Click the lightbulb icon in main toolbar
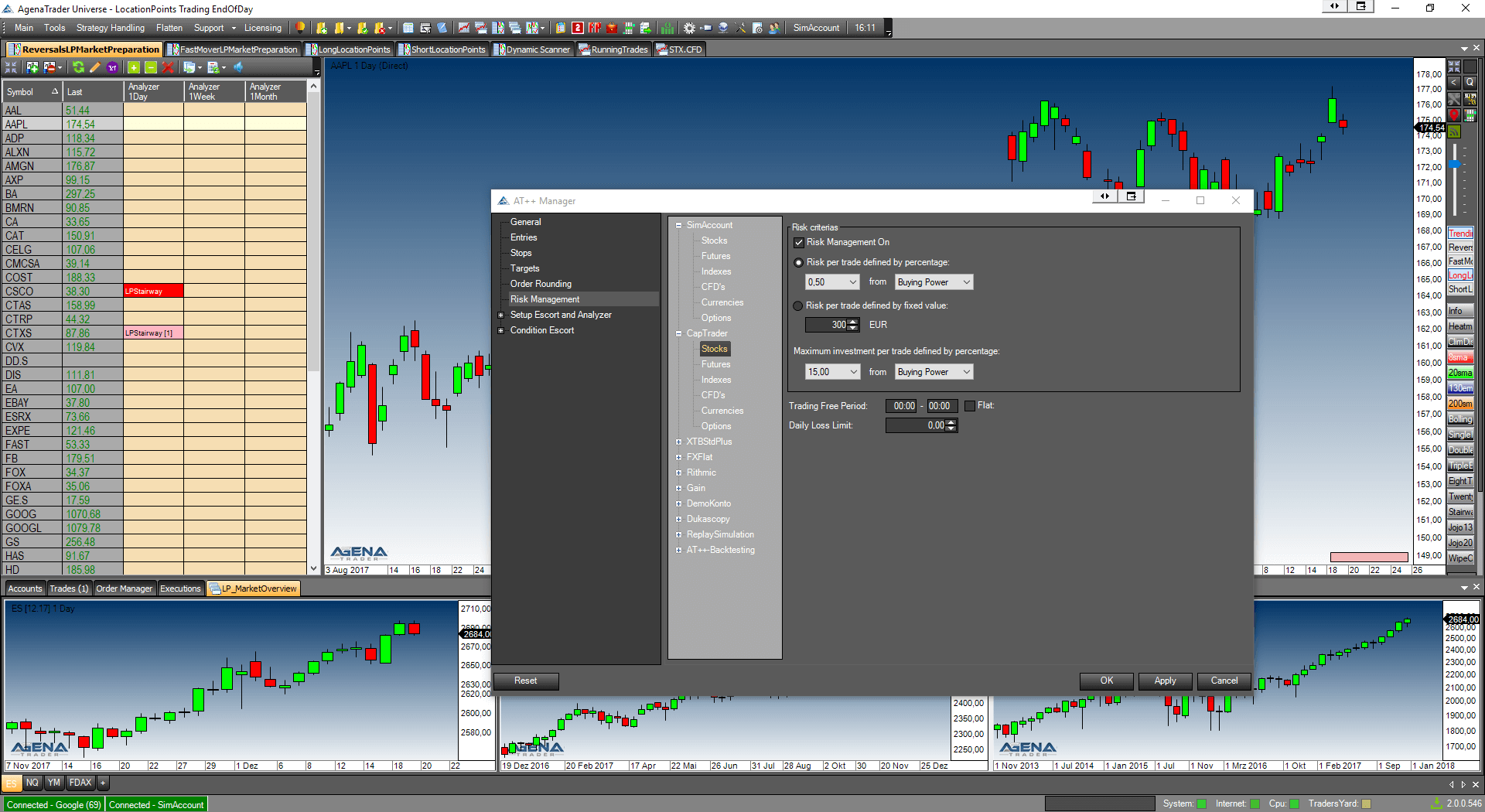Screen dimensions: 1485x812 point(301,28)
